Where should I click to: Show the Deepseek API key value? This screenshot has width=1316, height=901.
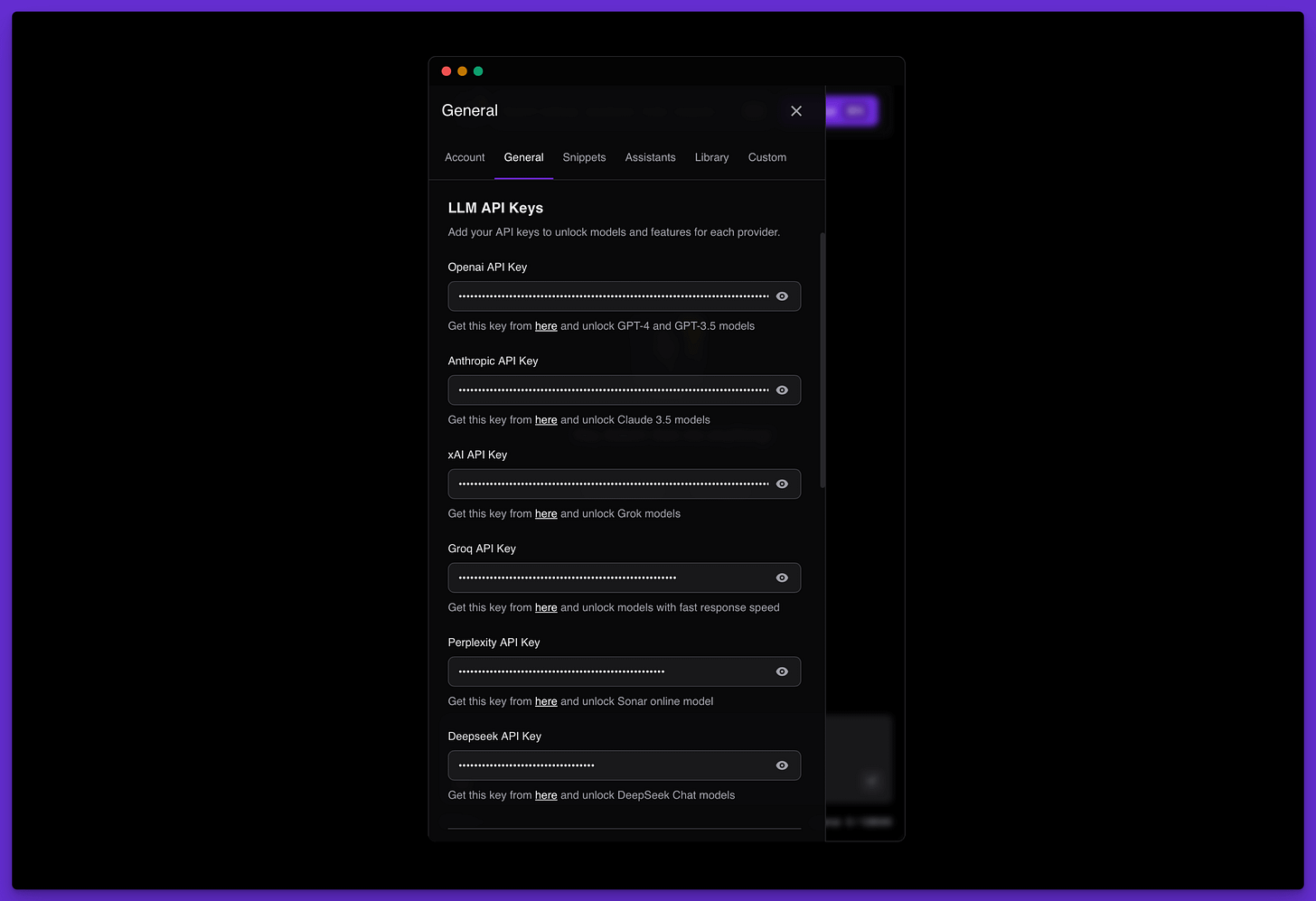coord(782,765)
